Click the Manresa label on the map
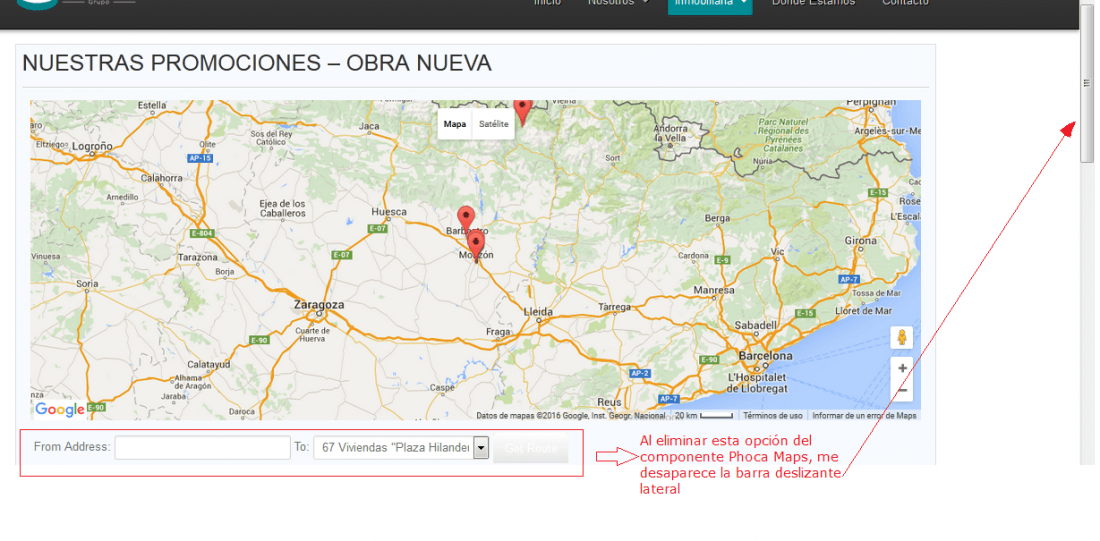Image resolution: width=1100 pixels, height=541 pixels. click(x=713, y=290)
